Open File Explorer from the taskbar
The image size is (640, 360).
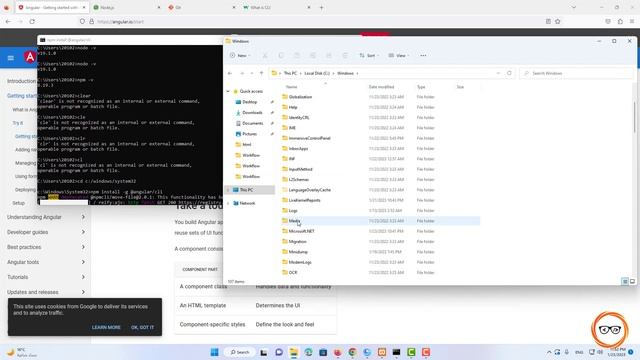tap(293, 352)
